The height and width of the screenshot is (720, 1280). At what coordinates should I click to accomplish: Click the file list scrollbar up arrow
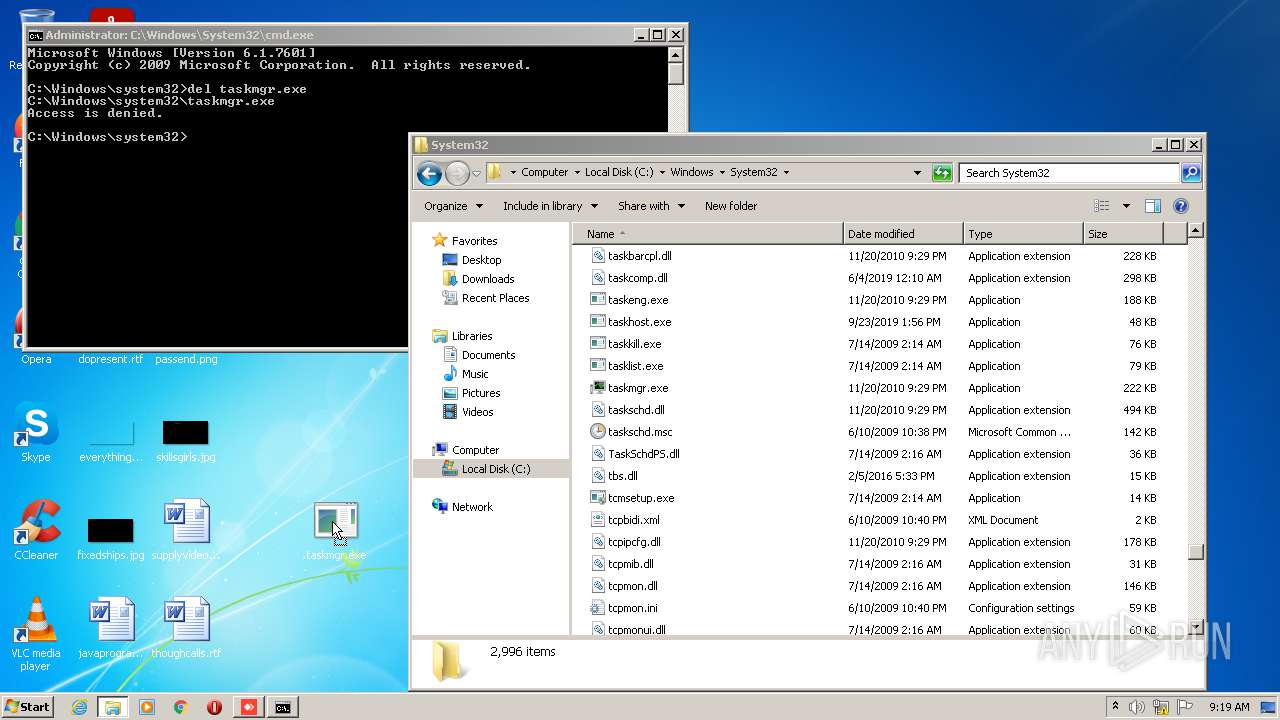pyautogui.click(x=1195, y=232)
